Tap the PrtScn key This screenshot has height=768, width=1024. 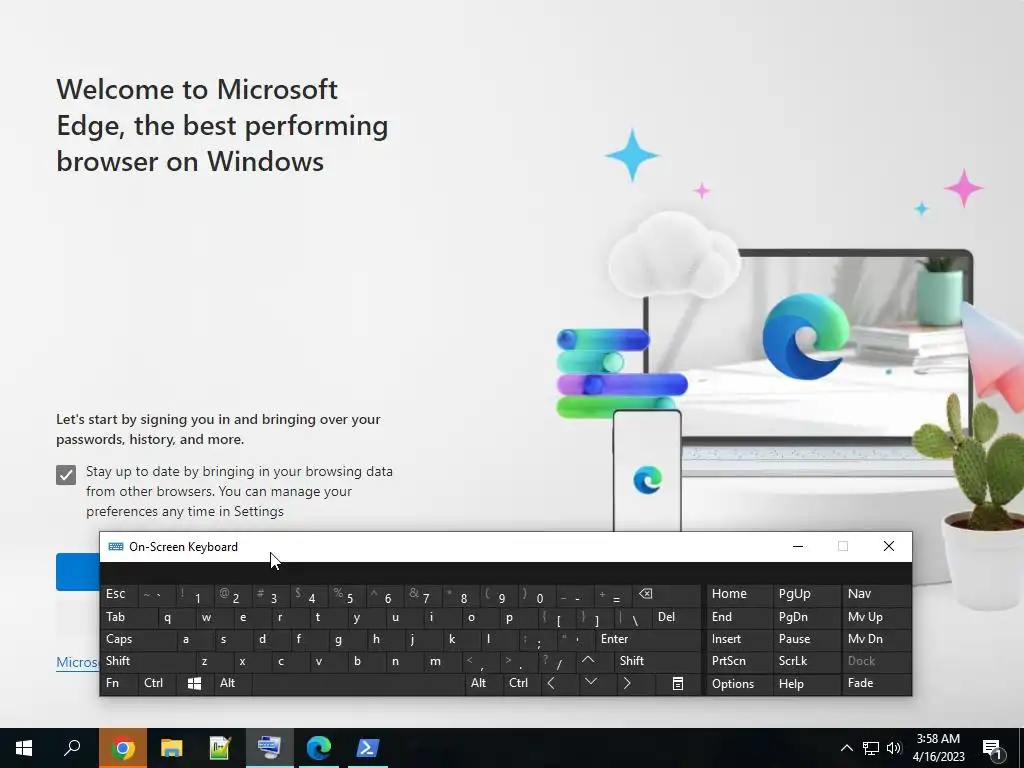pos(739,661)
